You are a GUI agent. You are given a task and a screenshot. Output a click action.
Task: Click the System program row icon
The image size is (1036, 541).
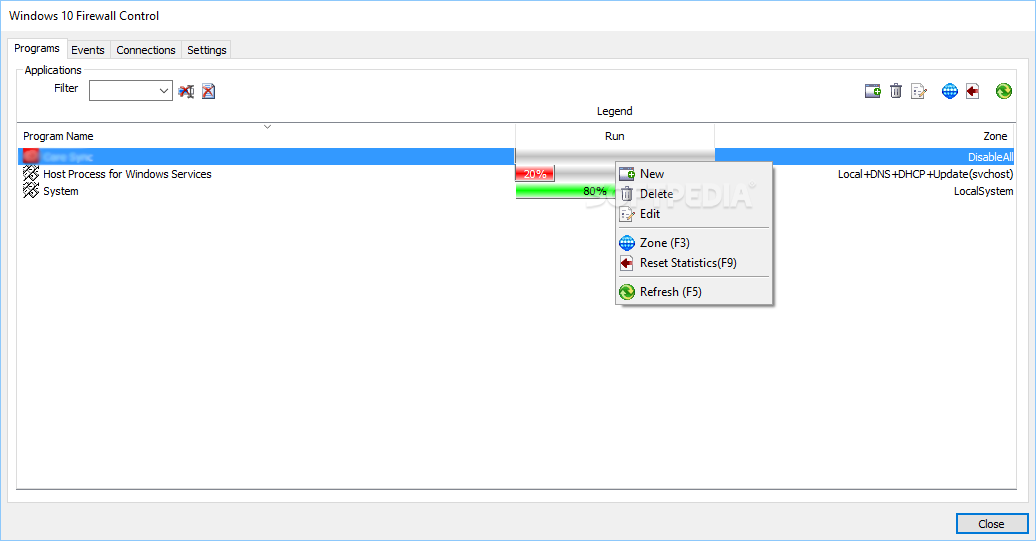pos(31,191)
